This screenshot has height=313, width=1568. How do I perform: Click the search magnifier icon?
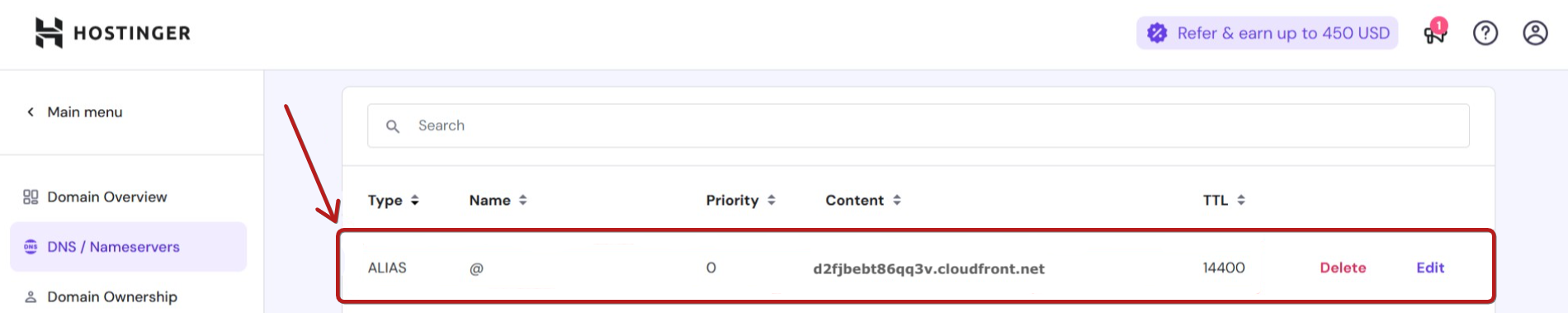point(393,126)
